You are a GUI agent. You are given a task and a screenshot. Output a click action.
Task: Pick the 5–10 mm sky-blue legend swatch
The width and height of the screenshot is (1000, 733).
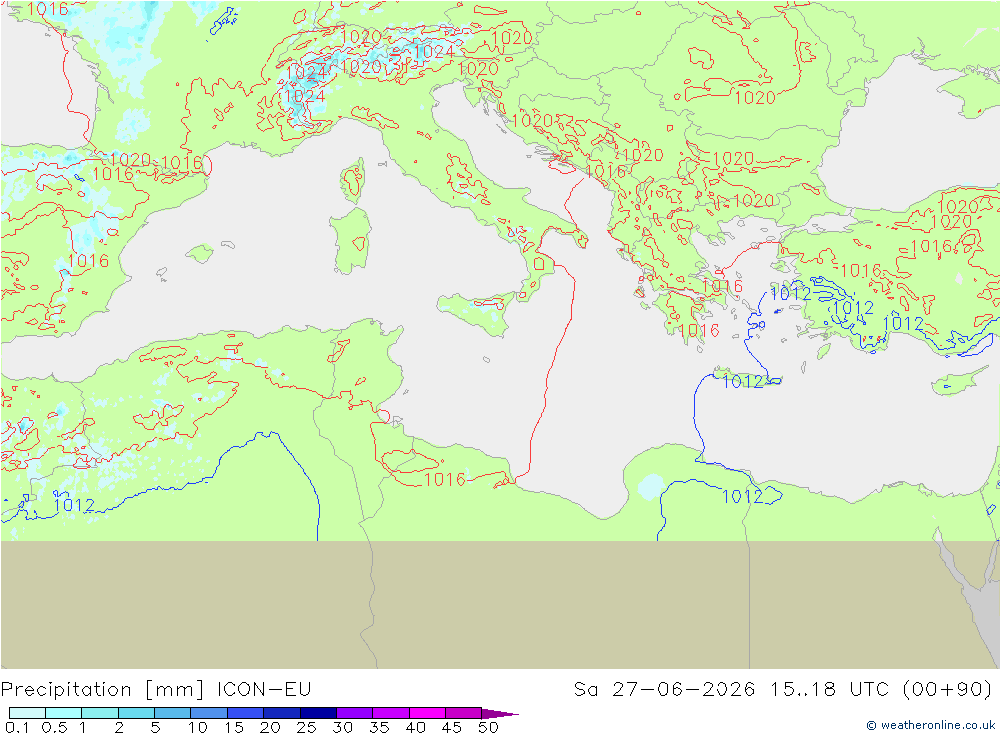click(x=173, y=713)
